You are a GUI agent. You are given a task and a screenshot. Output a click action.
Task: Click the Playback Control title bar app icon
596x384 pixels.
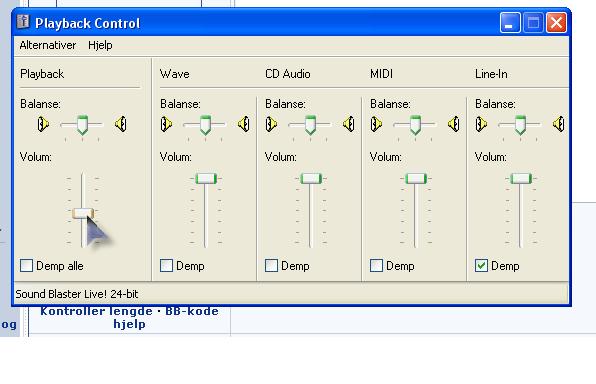(x=23, y=22)
